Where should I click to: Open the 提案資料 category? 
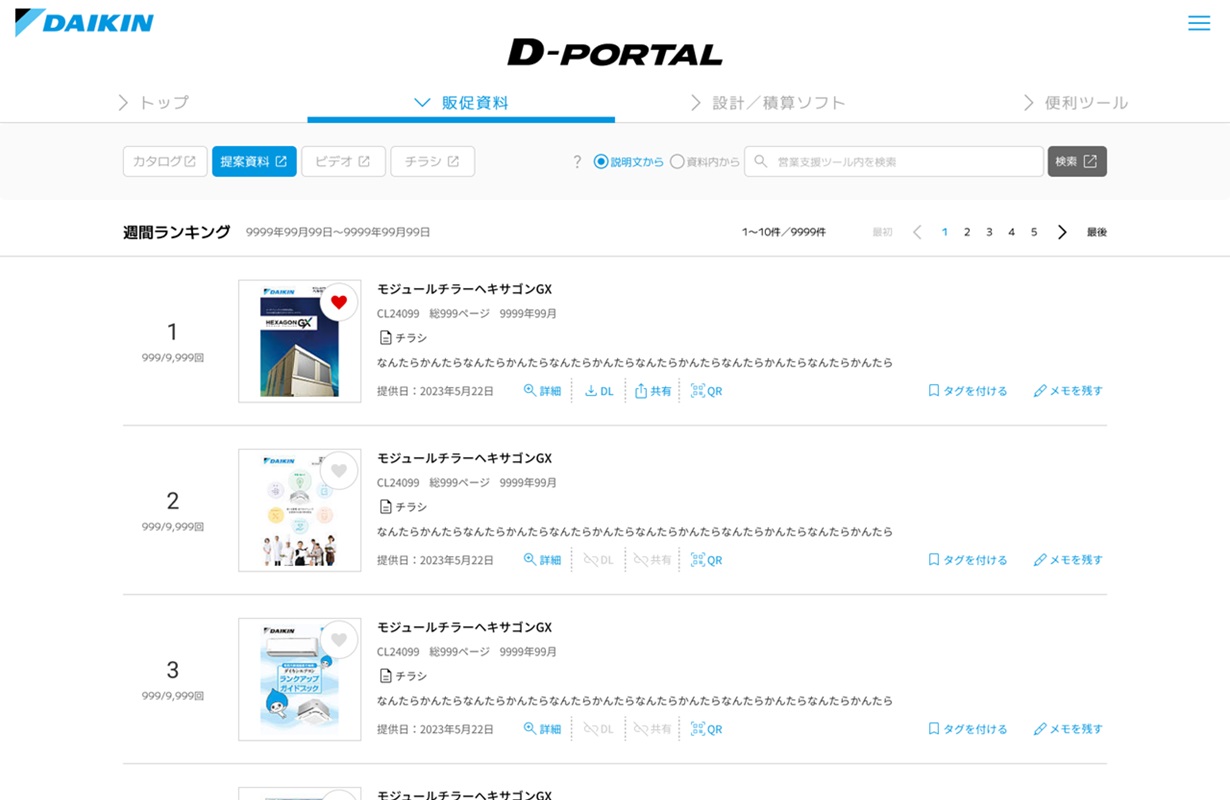(254, 161)
